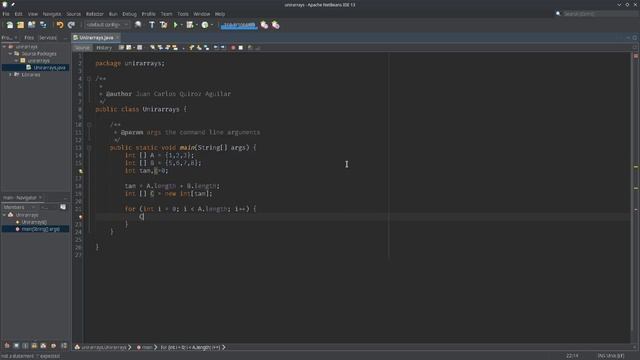The image size is (640, 360).
Task: Click the second pink profiler toolbar icon
Action: (x=276, y=25)
